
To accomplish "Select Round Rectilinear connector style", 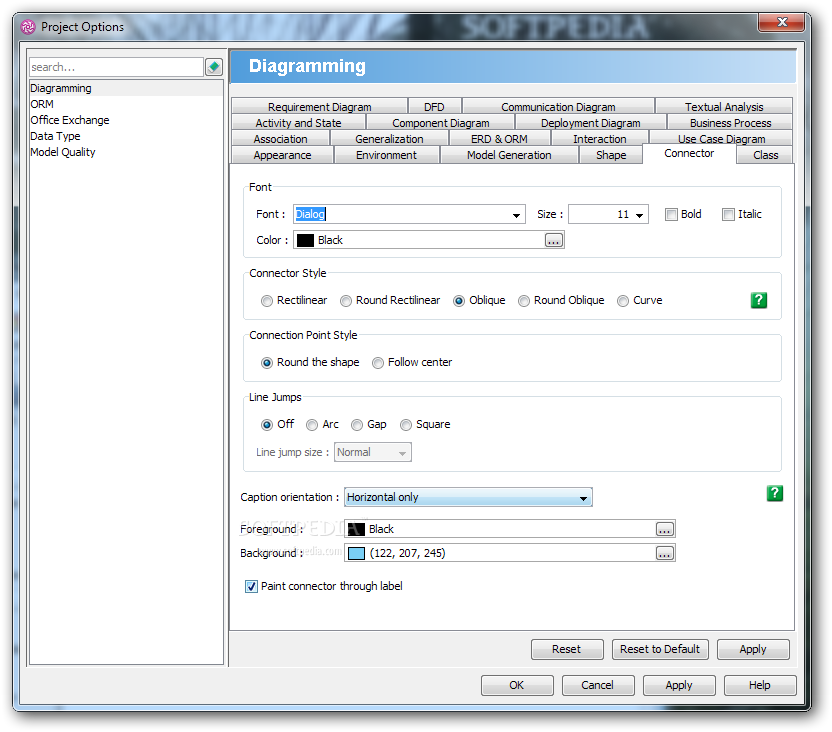I will [346, 301].
